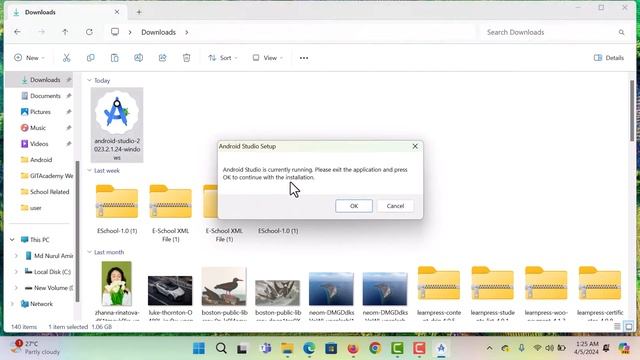Click the Search Downloads field
This screenshot has width=640, height=360.
click(x=555, y=32)
